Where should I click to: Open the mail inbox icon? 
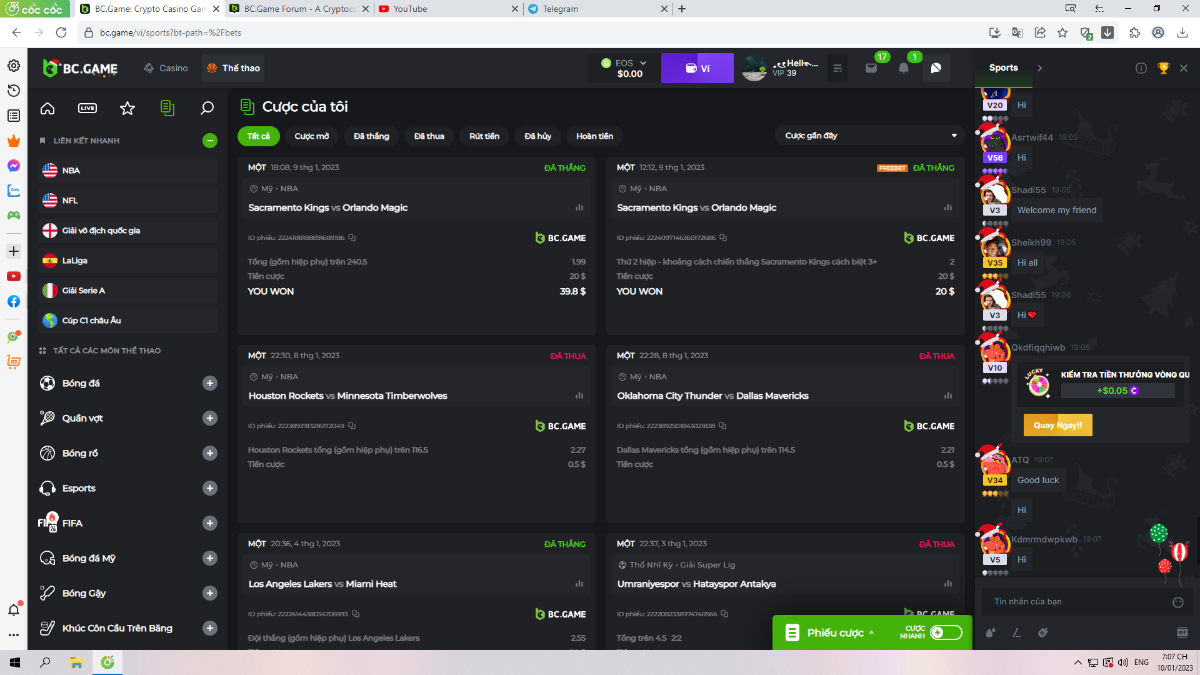(x=870, y=68)
